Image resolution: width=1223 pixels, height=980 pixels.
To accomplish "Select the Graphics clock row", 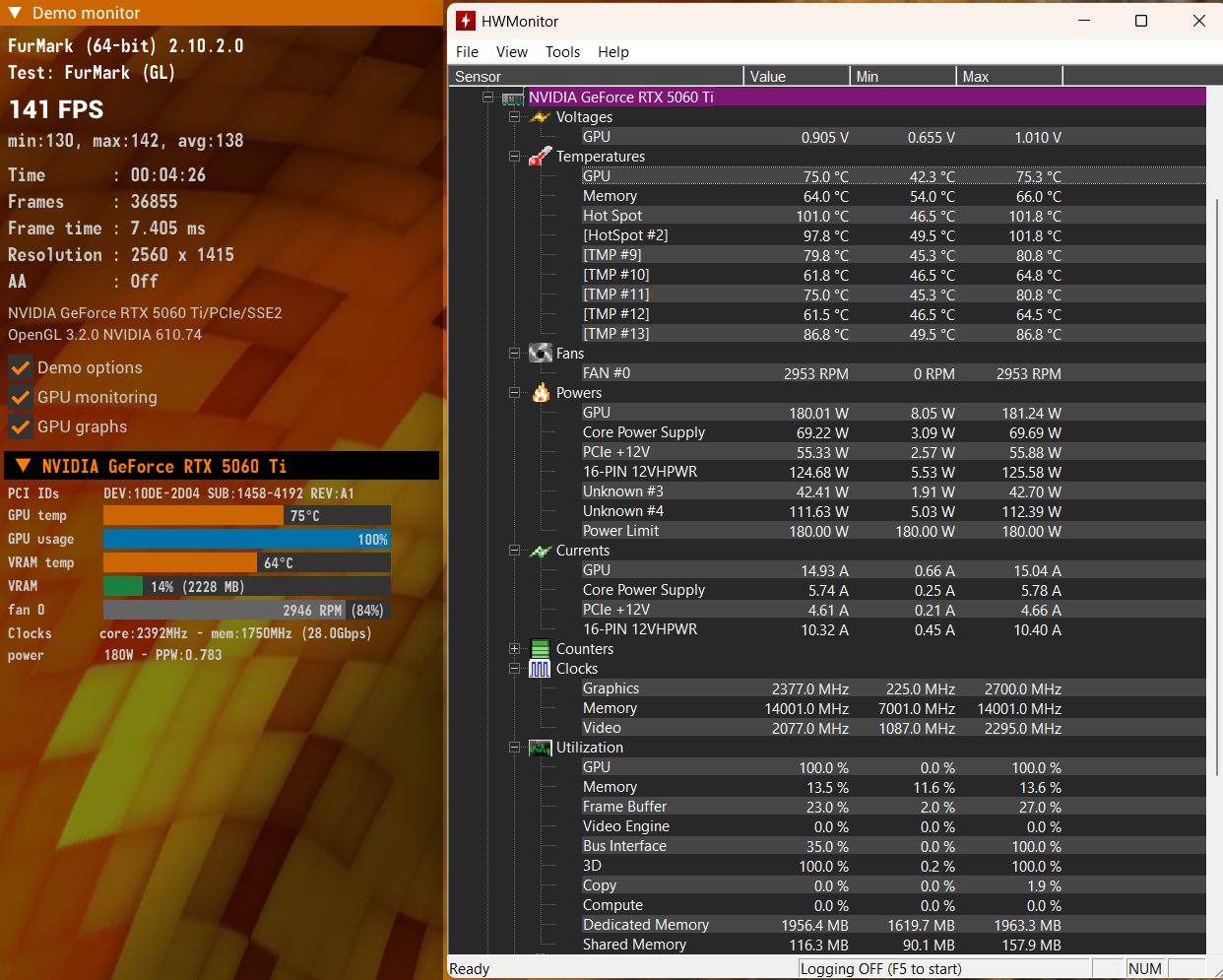I will coord(893,688).
